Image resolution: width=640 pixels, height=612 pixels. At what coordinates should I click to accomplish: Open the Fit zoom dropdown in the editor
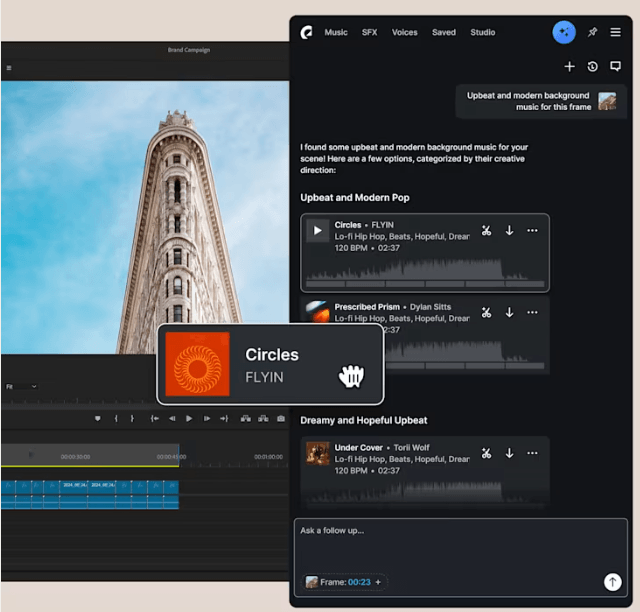point(21,386)
